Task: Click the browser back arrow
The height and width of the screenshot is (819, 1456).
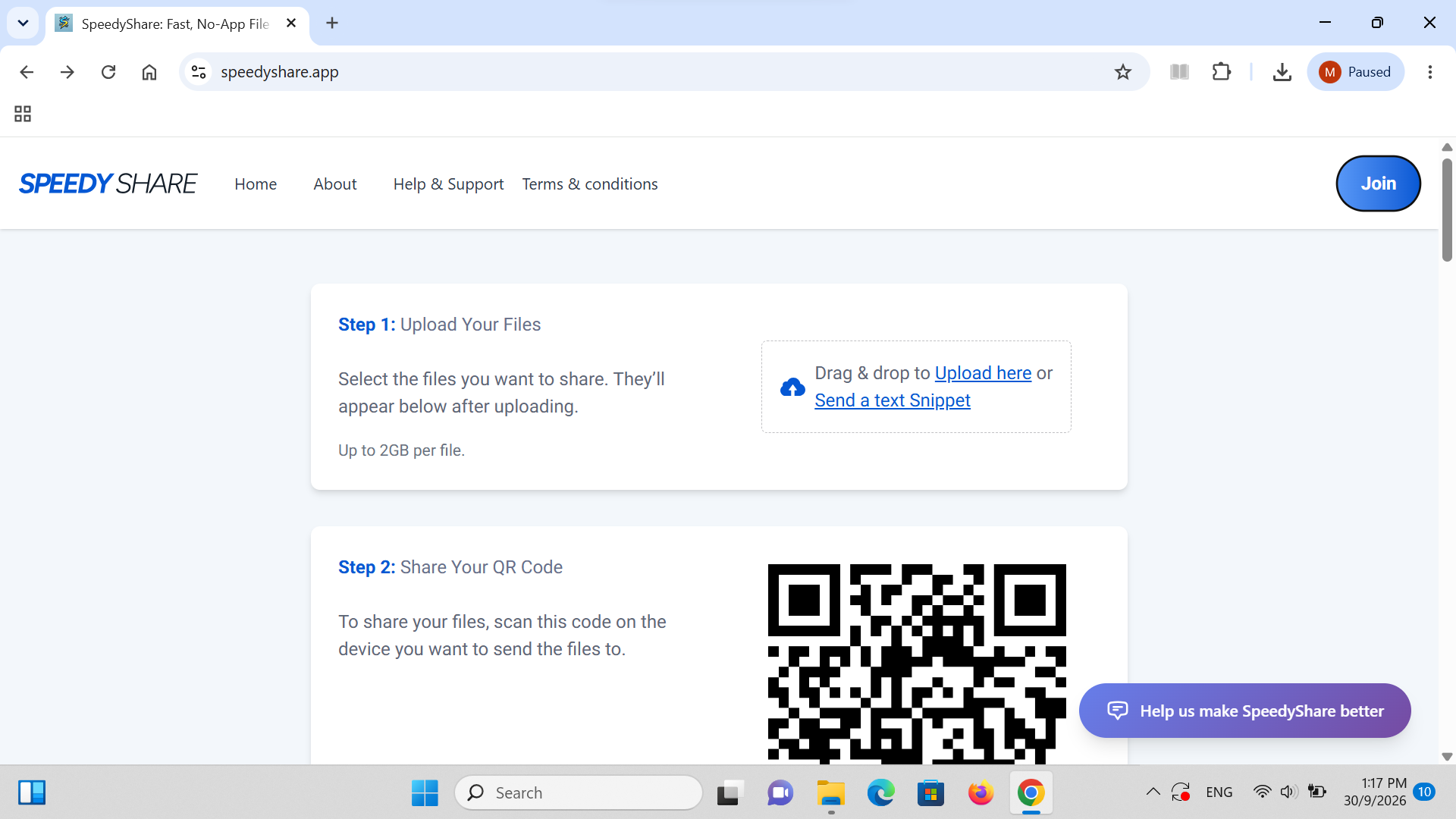Action: 27,72
